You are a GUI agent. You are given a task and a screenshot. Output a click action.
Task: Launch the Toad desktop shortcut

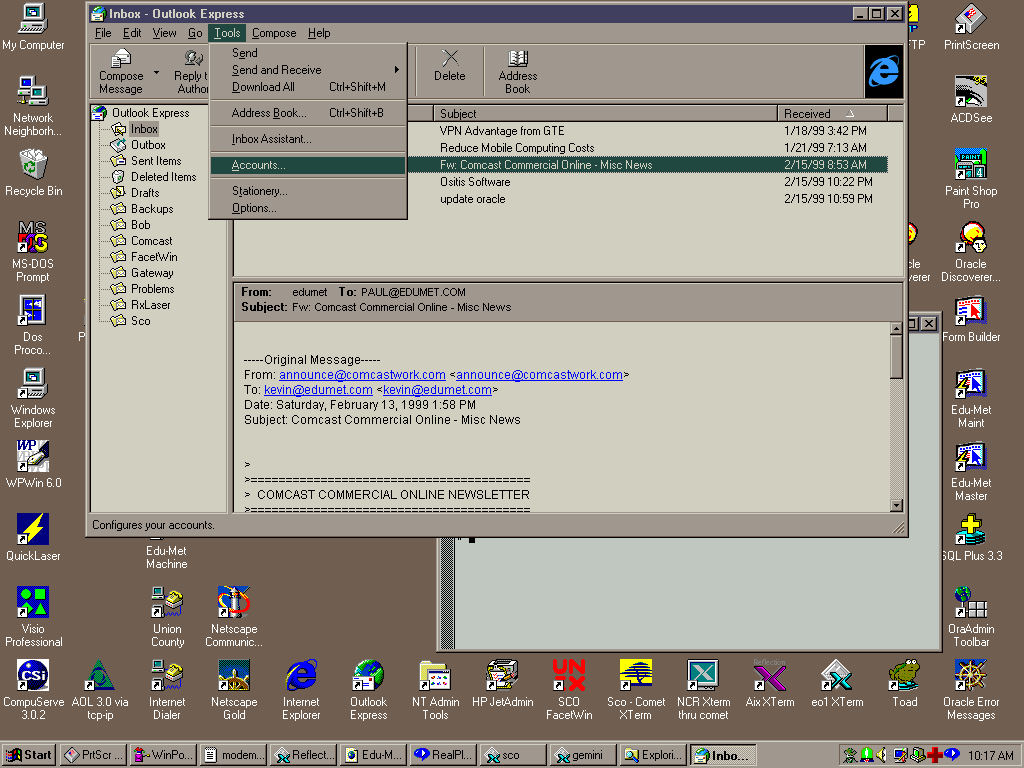tap(904, 683)
